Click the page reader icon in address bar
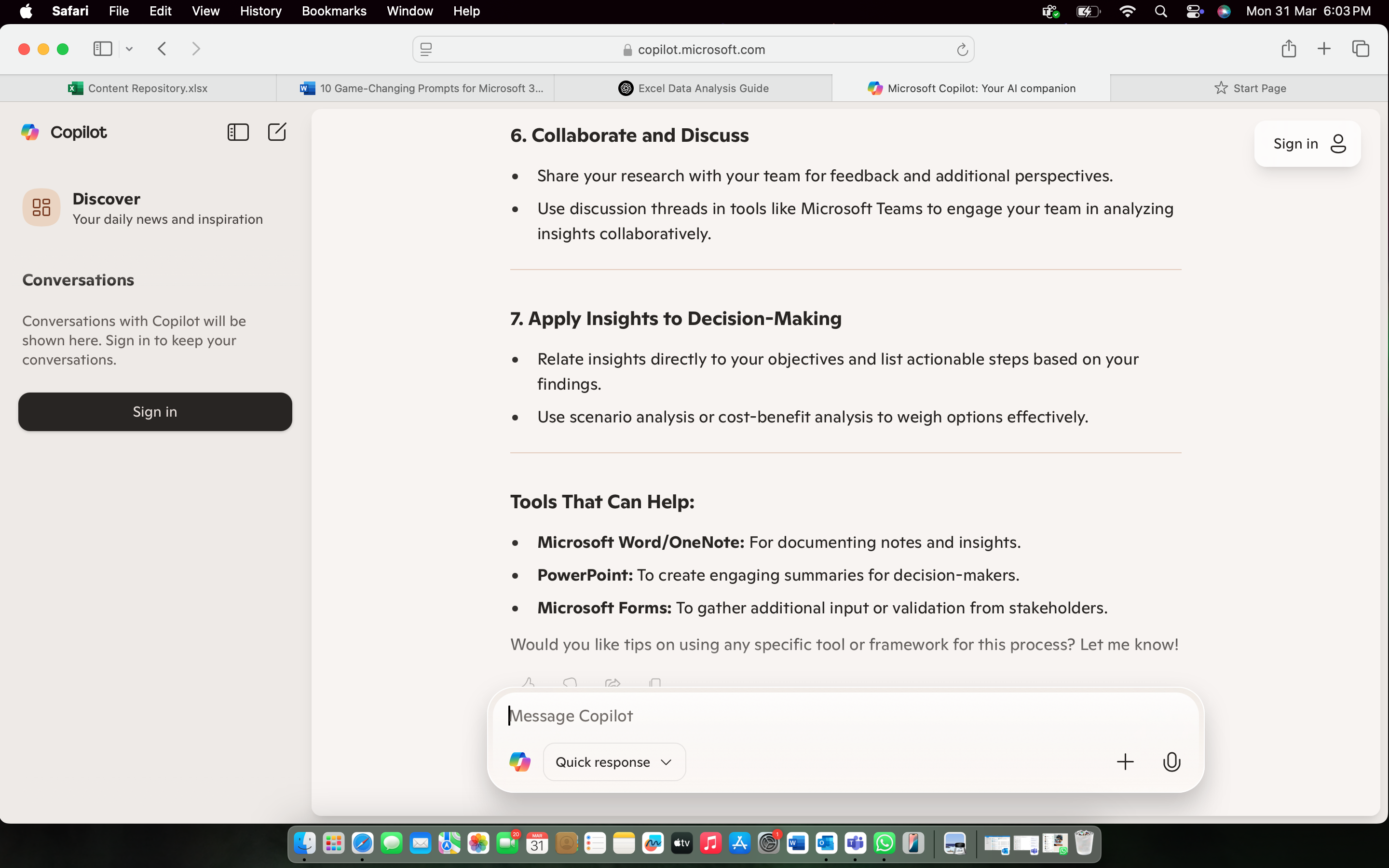 [x=426, y=50]
